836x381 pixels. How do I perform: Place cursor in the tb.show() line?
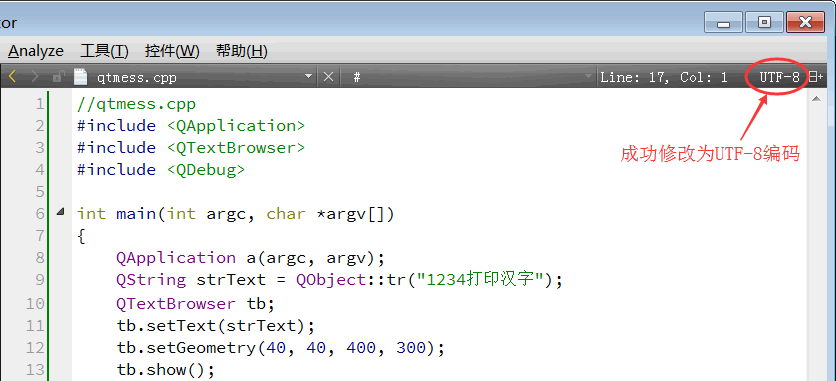tap(166, 369)
